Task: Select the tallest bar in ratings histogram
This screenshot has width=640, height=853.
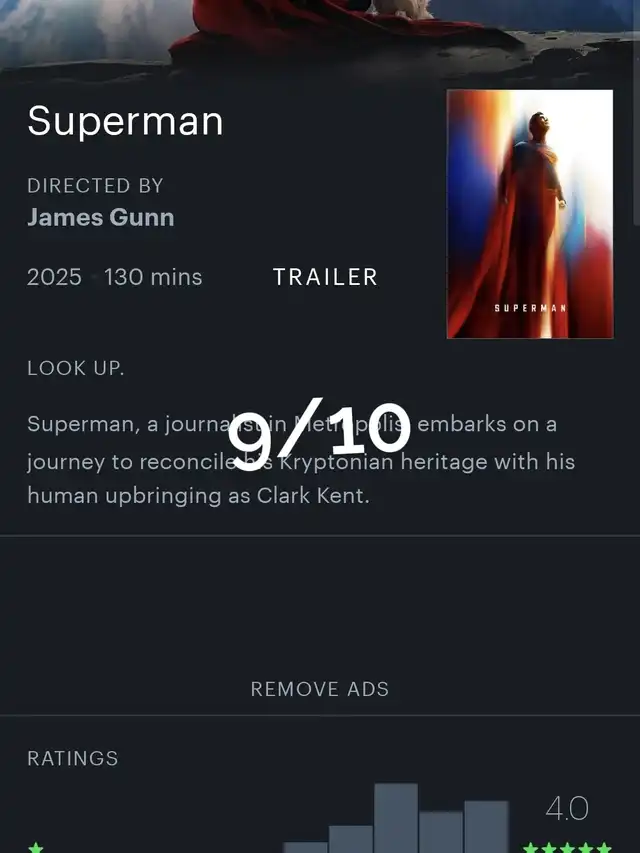Action: [x=396, y=818]
